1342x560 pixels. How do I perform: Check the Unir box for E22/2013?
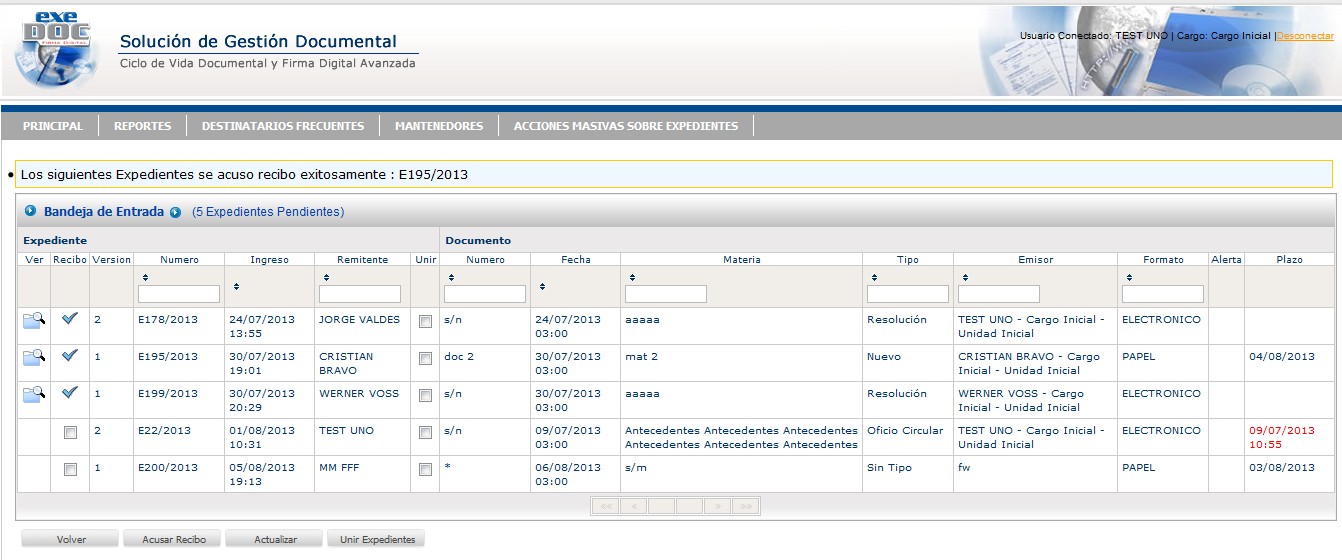pos(425,433)
